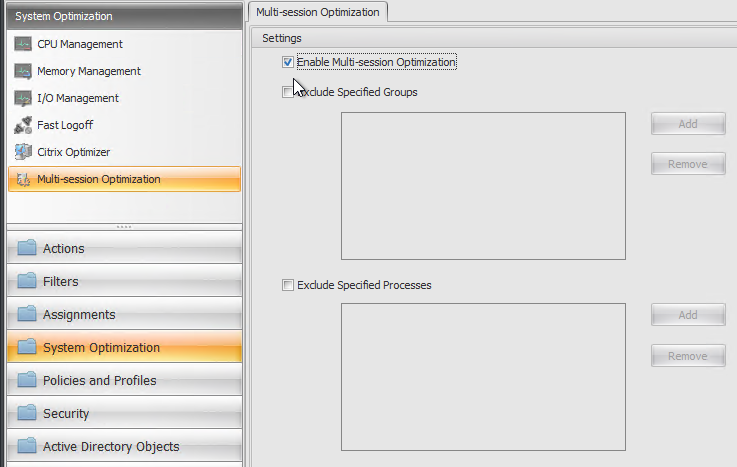Expand the Security section
This screenshot has height=467, width=737.
pos(125,413)
